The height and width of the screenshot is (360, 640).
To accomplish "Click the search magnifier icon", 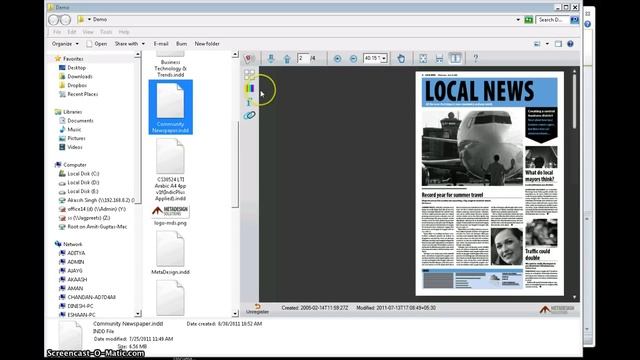I will 574,20.
